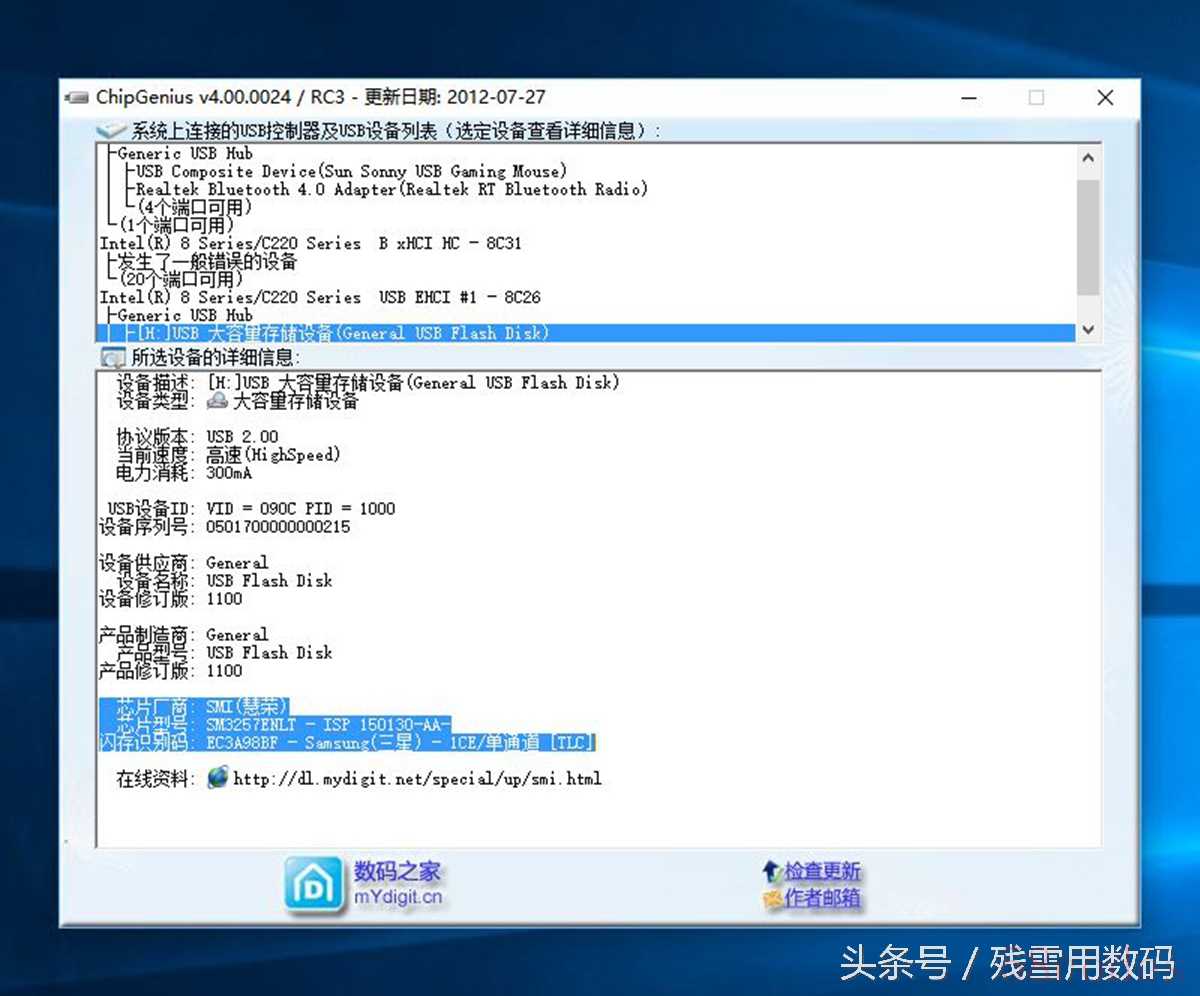The width and height of the screenshot is (1200, 996).
Task: Click the drive icon beside 大容量存储设备 device type
Action: pos(217,401)
